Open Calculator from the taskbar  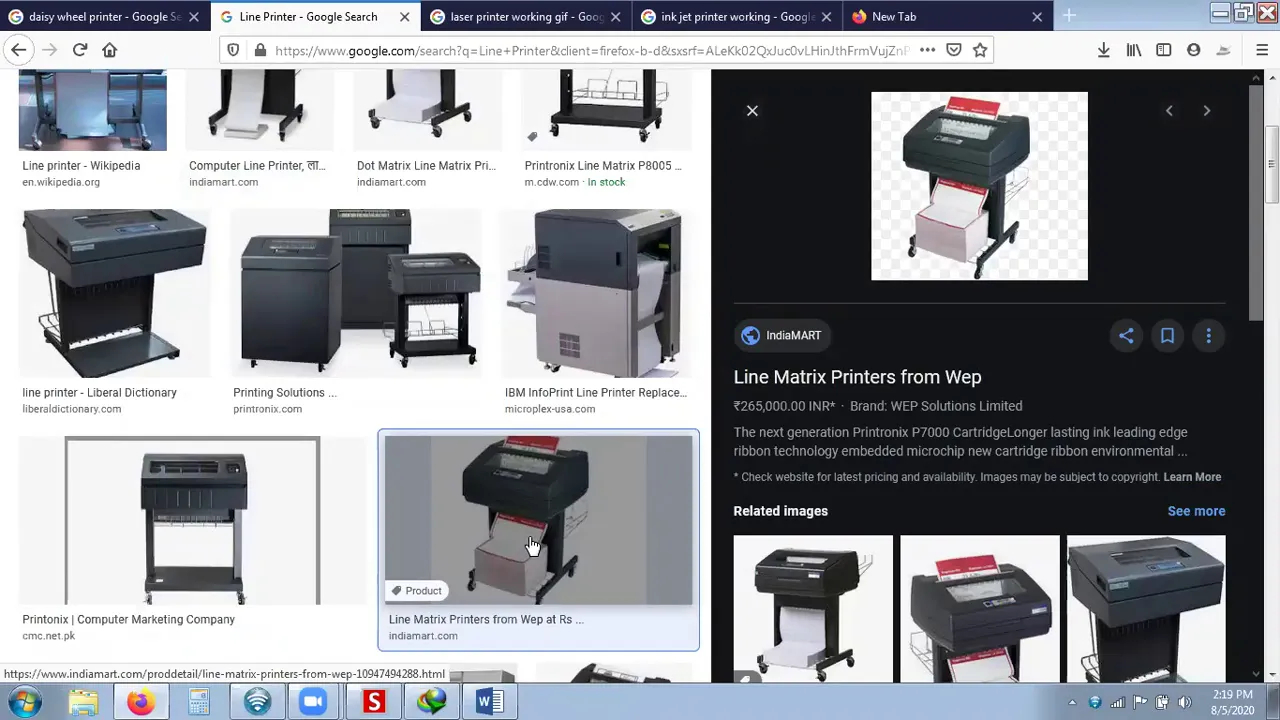199,702
